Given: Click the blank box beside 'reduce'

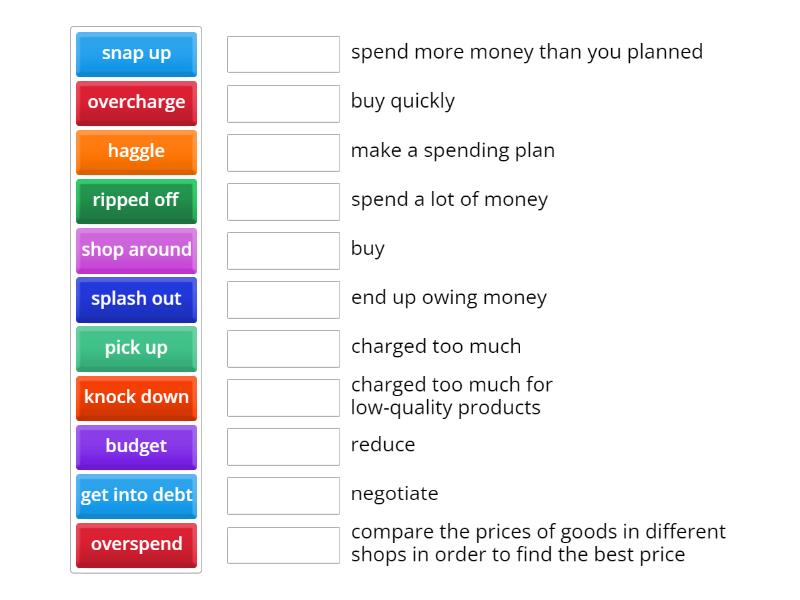Looking at the screenshot, I should point(283,446).
